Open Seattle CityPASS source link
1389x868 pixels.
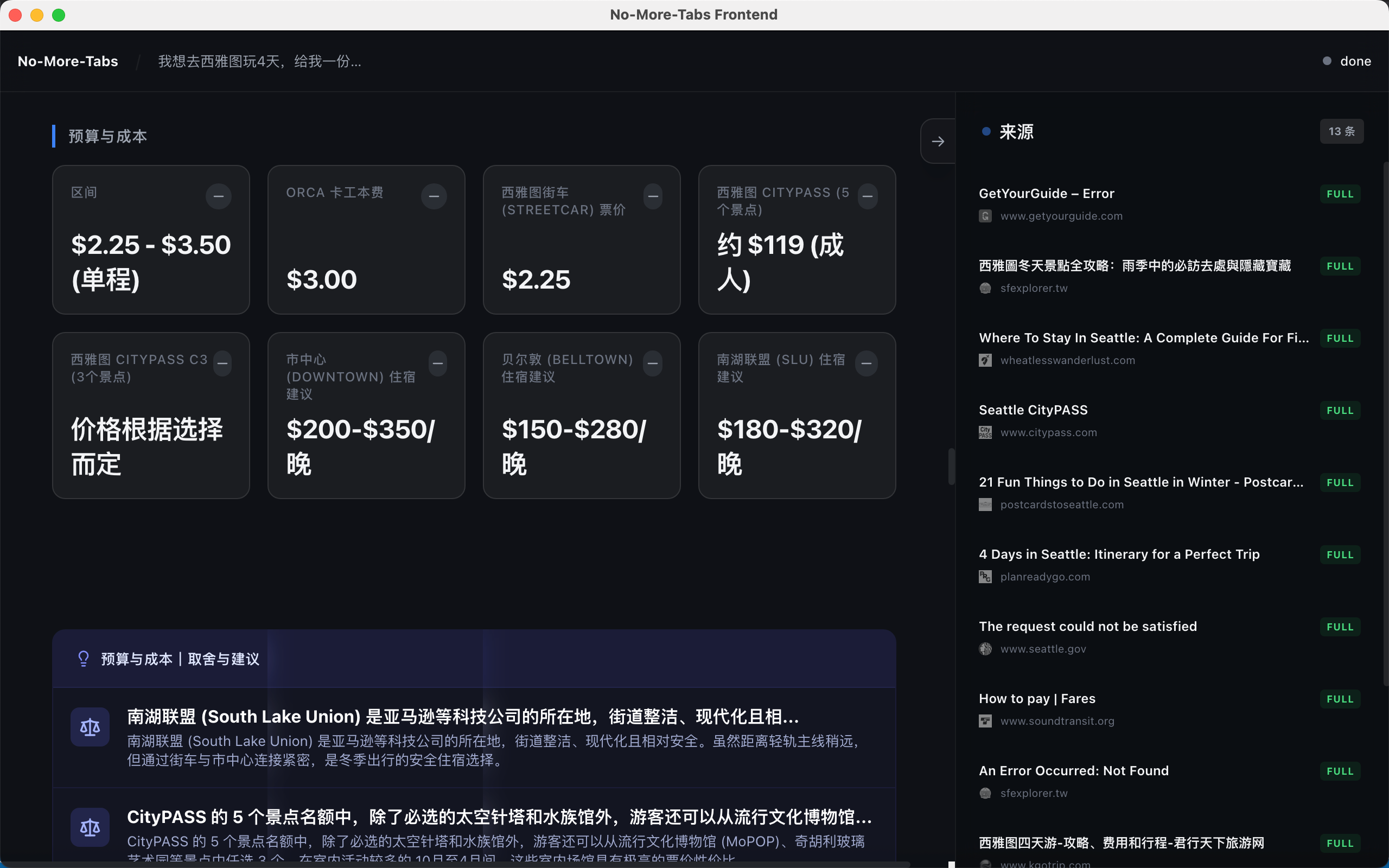click(1033, 410)
